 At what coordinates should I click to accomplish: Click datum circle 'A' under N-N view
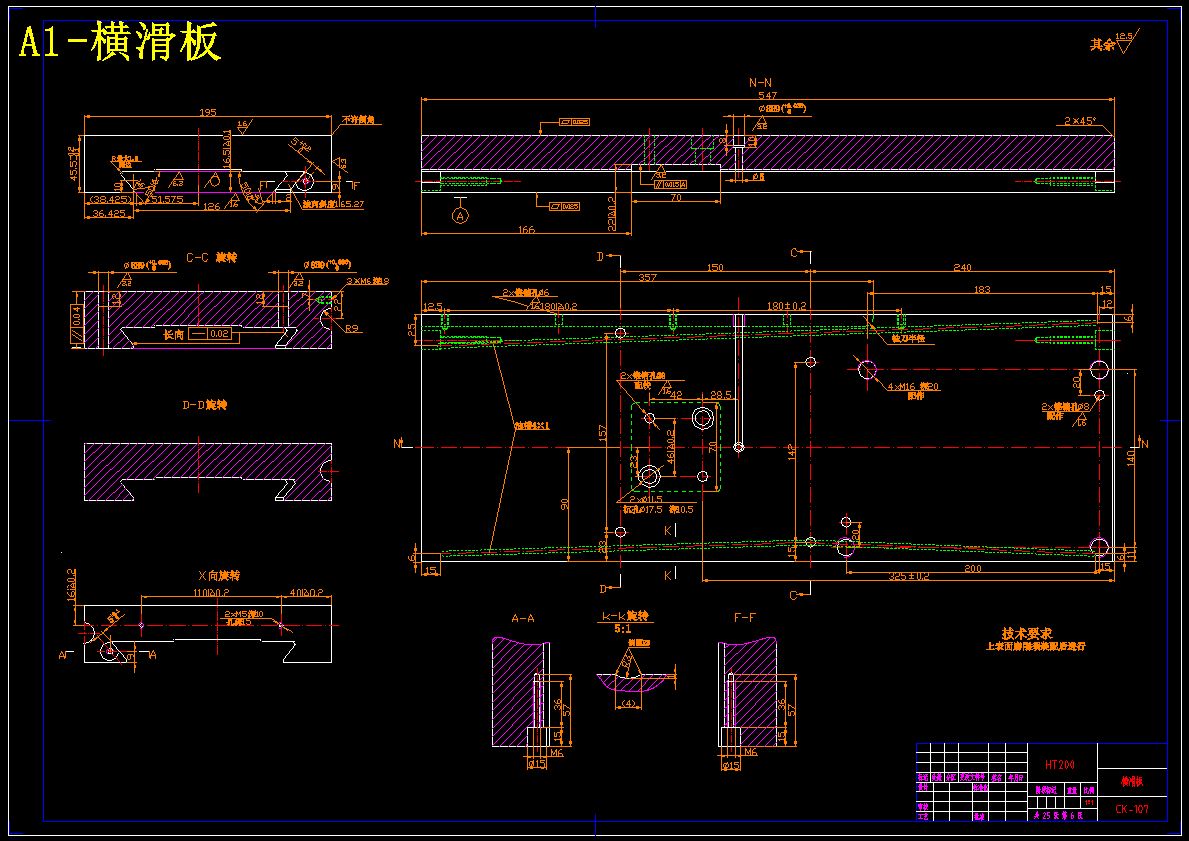point(461,216)
